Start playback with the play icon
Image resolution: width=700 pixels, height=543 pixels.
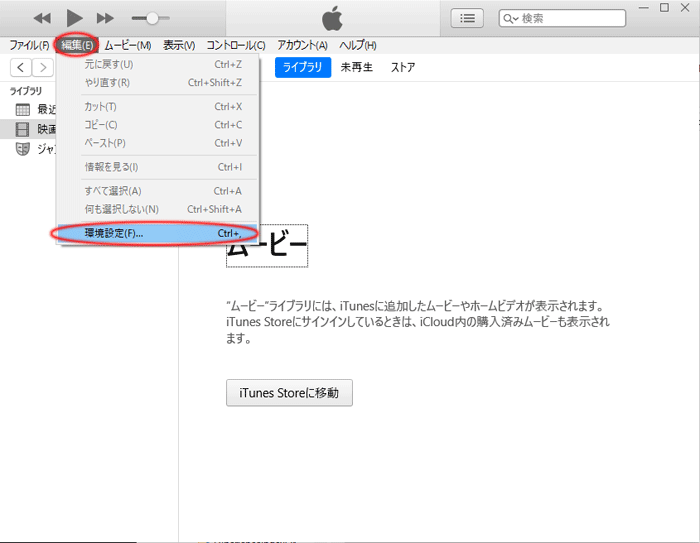pyautogui.click(x=75, y=18)
